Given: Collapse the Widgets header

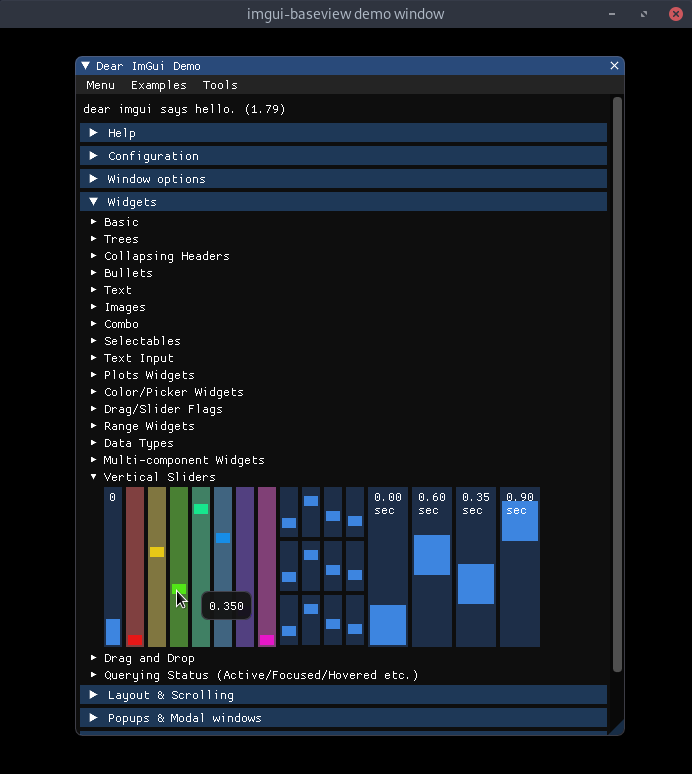Looking at the screenshot, I should pos(344,202).
